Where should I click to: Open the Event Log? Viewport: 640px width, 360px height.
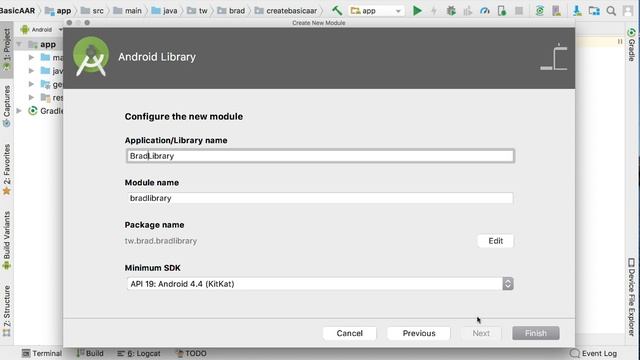tap(594, 353)
